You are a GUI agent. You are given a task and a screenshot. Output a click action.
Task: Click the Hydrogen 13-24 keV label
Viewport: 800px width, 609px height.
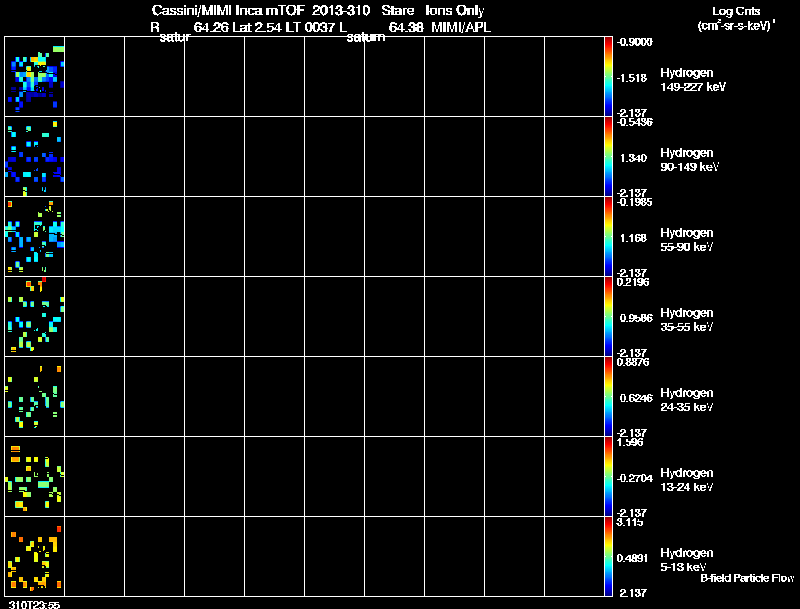pos(687,480)
